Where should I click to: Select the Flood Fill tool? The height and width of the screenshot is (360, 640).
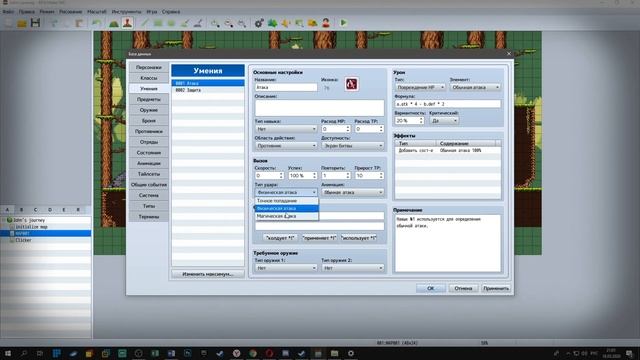(x=184, y=23)
